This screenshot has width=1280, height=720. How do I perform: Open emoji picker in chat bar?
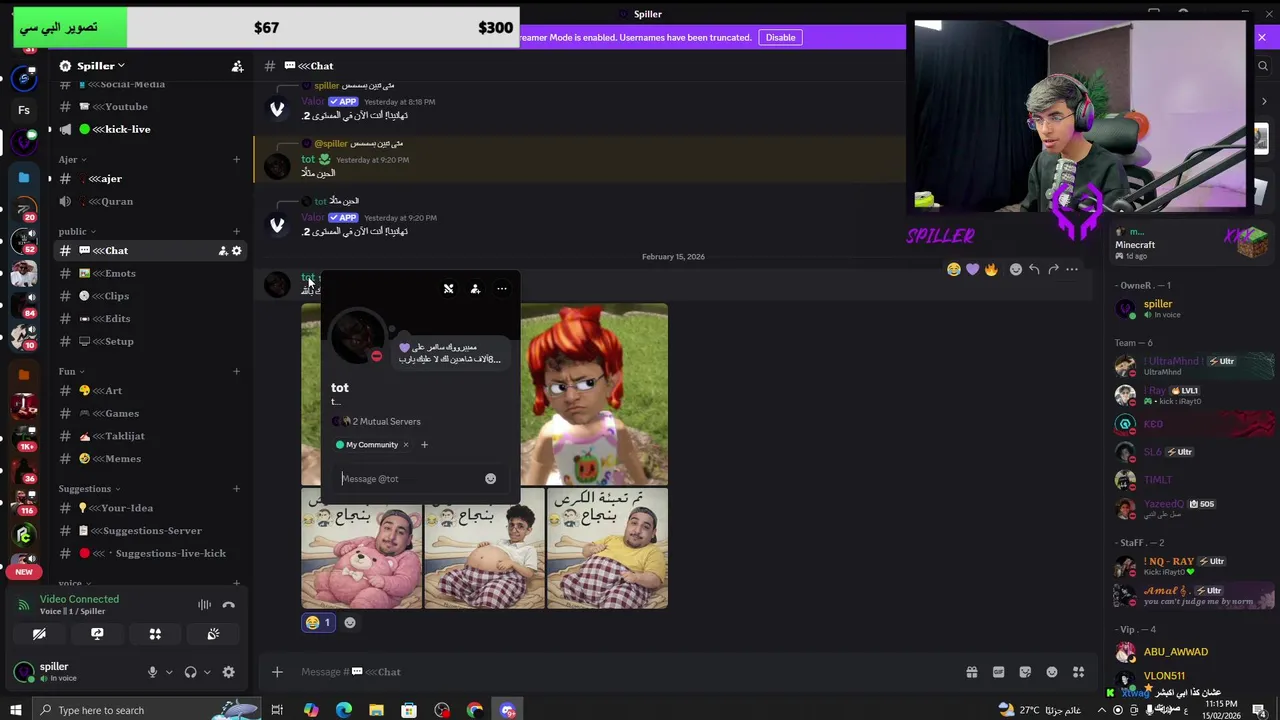click(x=1052, y=672)
